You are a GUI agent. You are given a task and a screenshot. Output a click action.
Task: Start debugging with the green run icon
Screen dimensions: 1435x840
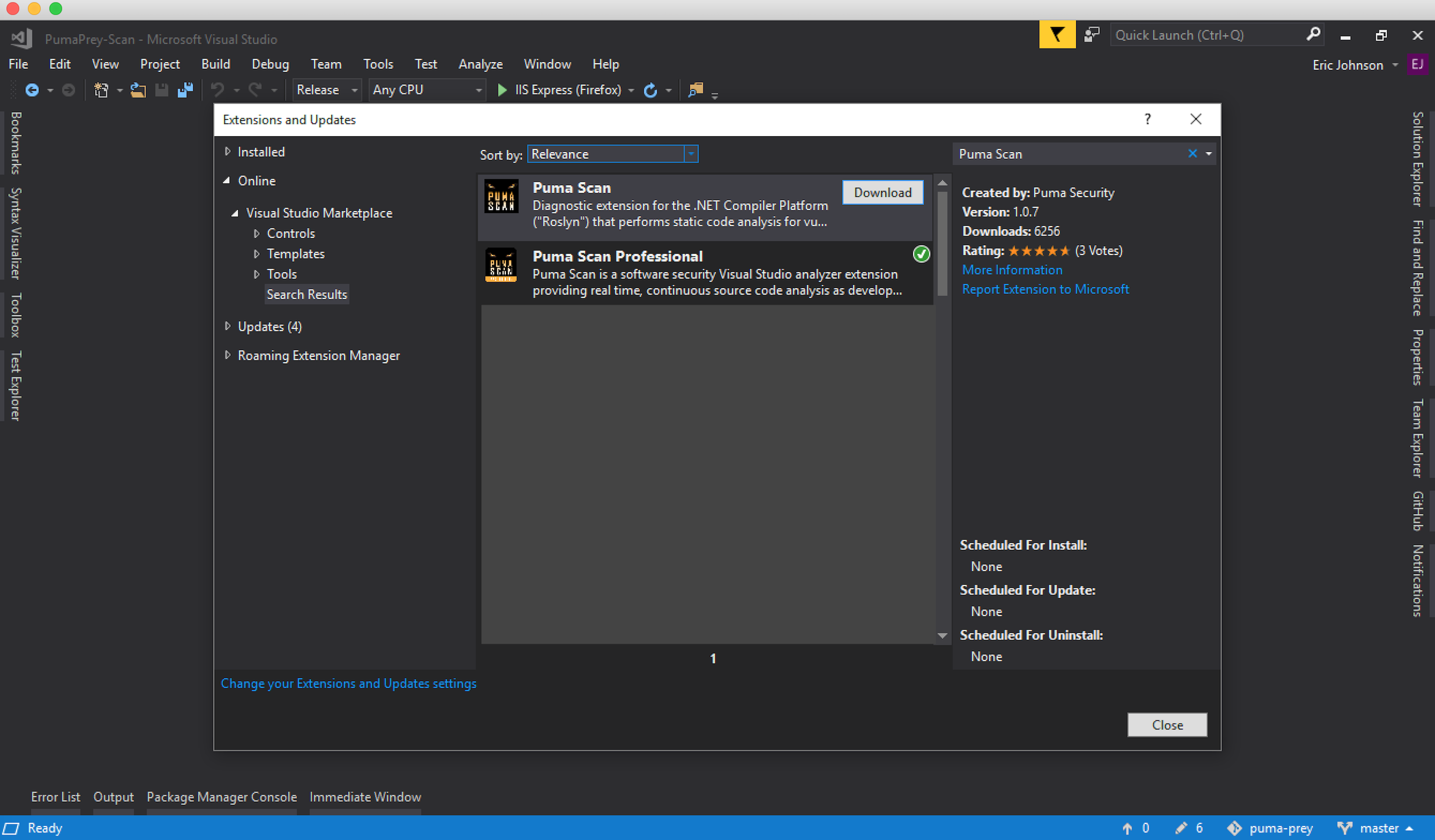tap(502, 90)
